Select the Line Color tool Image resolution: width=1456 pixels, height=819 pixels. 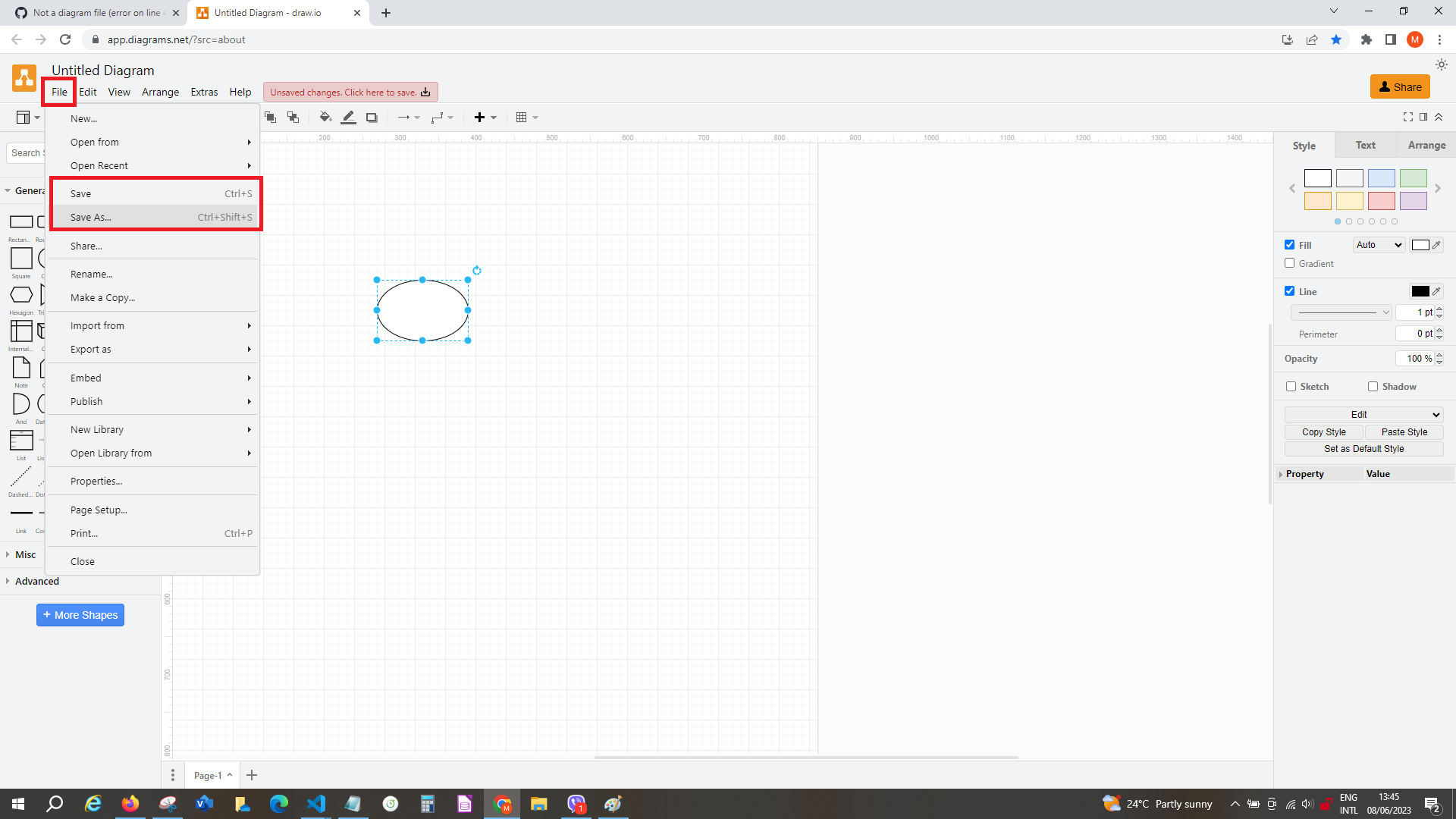[348, 117]
